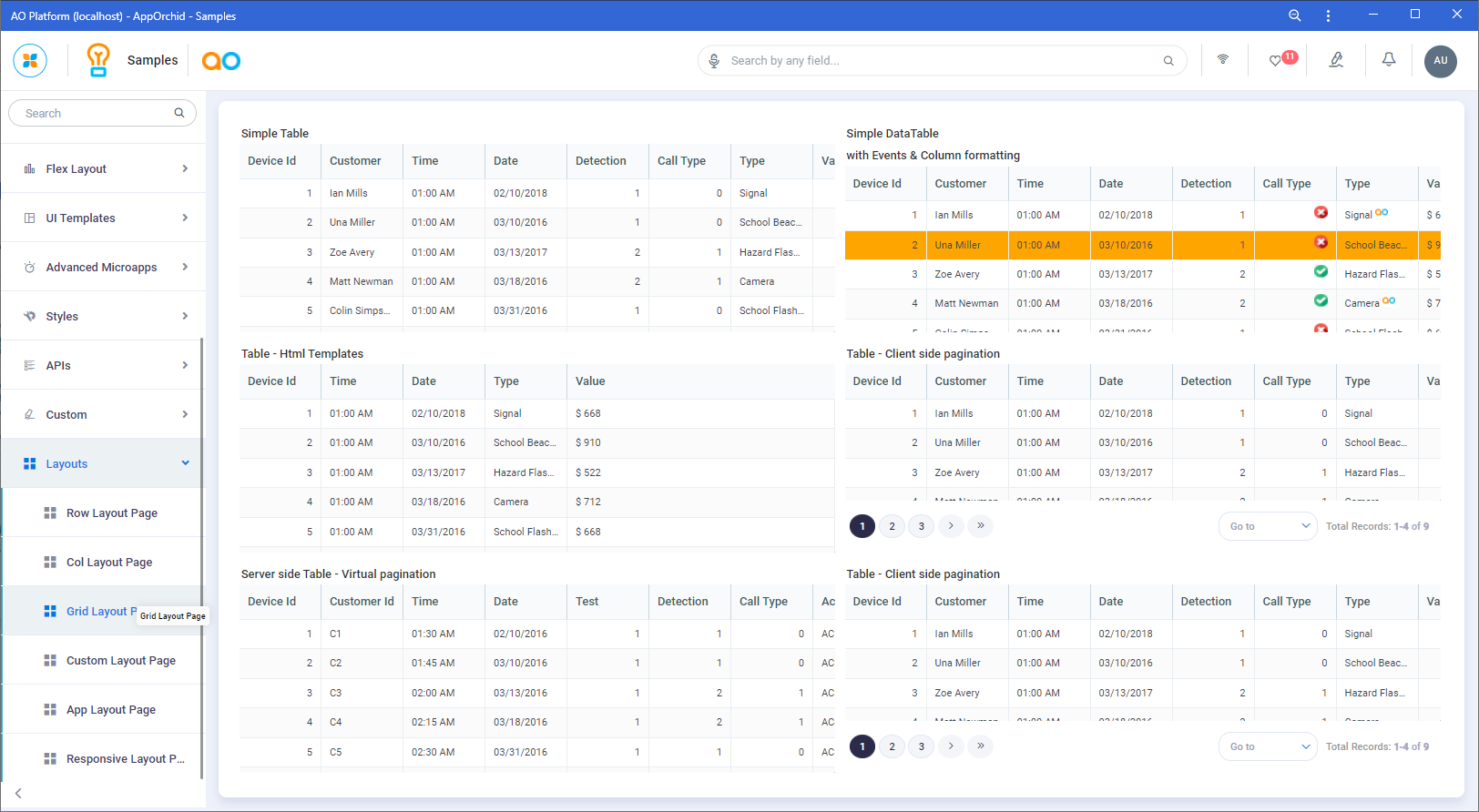
Task: Click the sidebar Search input field
Action: (x=97, y=113)
